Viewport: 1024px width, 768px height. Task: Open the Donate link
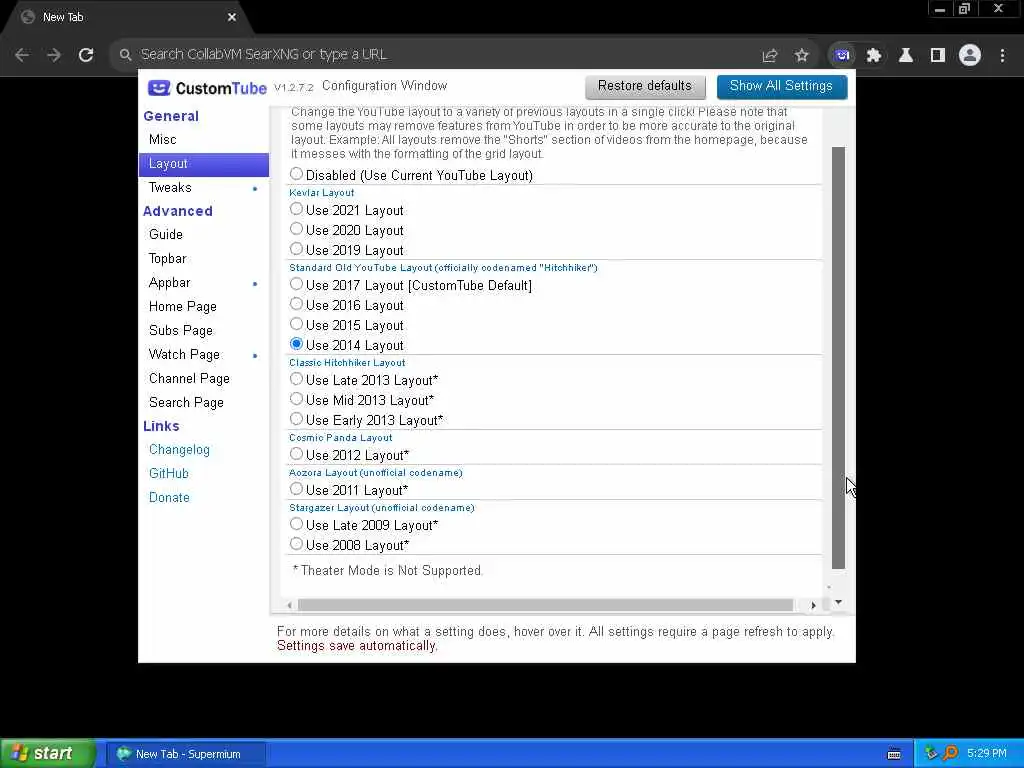[x=169, y=498]
